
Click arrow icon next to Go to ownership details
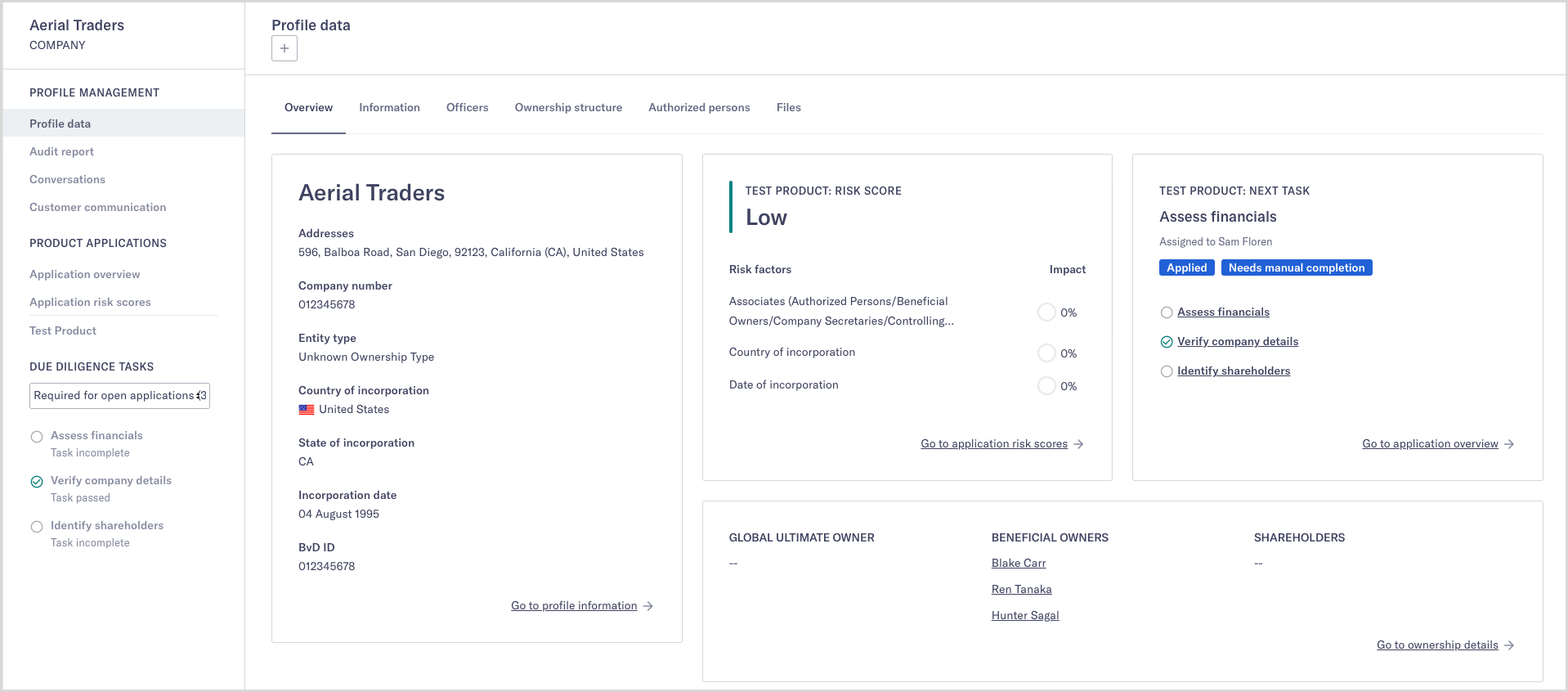1510,645
